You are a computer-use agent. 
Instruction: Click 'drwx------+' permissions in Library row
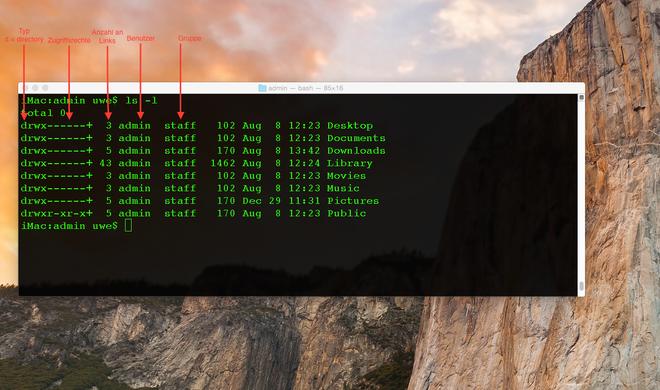[x=56, y=163]
